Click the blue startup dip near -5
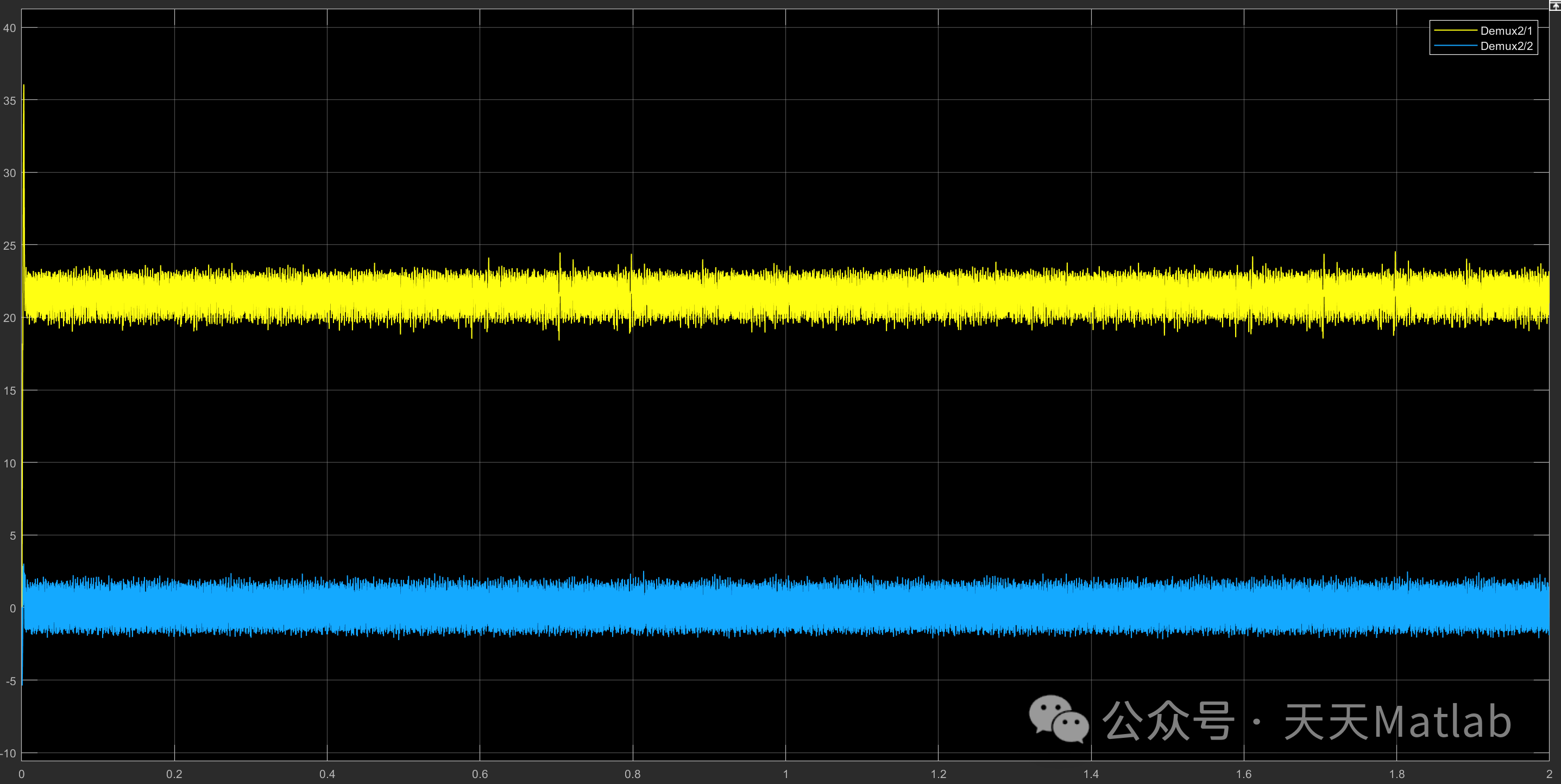This screenshot has height=784, width=1561. [22, 682]
